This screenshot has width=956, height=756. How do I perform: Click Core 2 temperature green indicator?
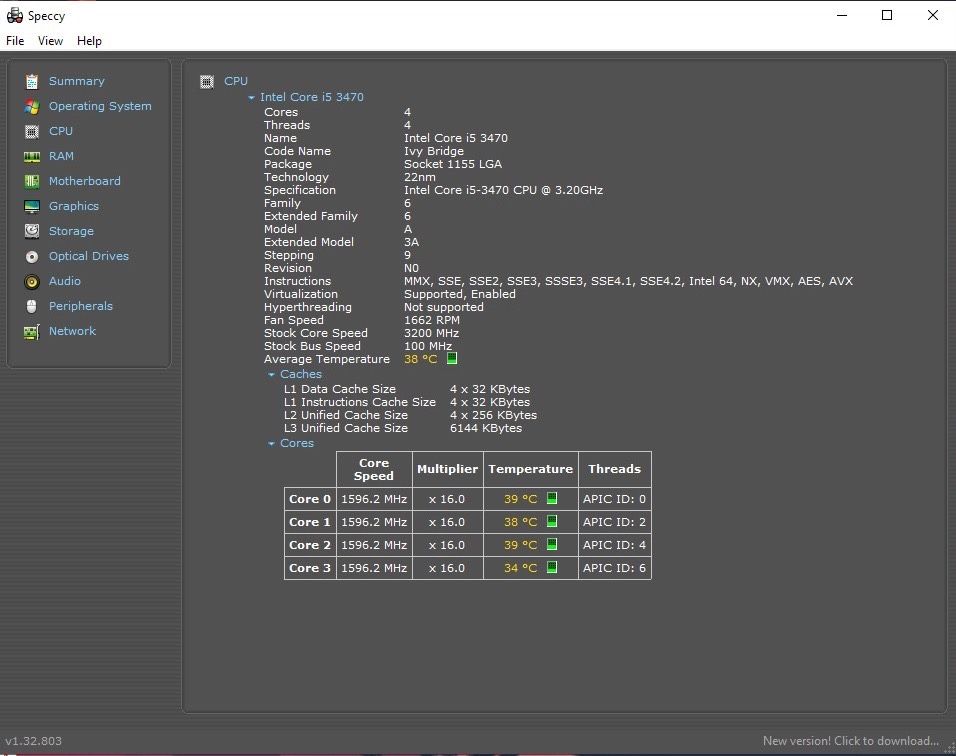coord(552,544)
